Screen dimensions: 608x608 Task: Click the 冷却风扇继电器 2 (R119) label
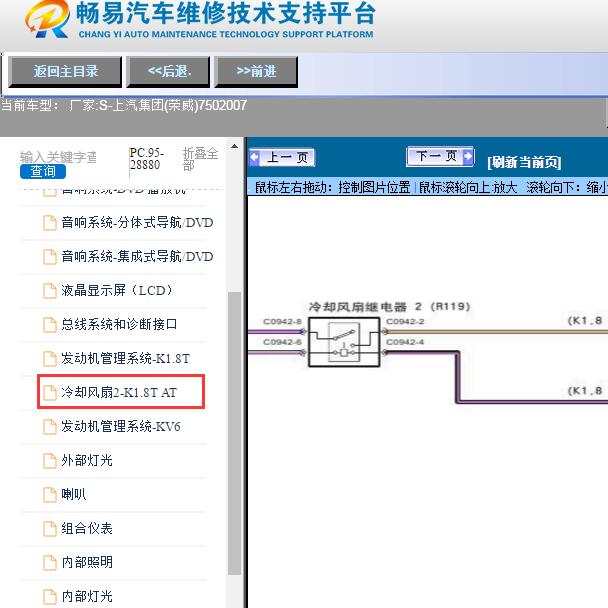(389, 307)
